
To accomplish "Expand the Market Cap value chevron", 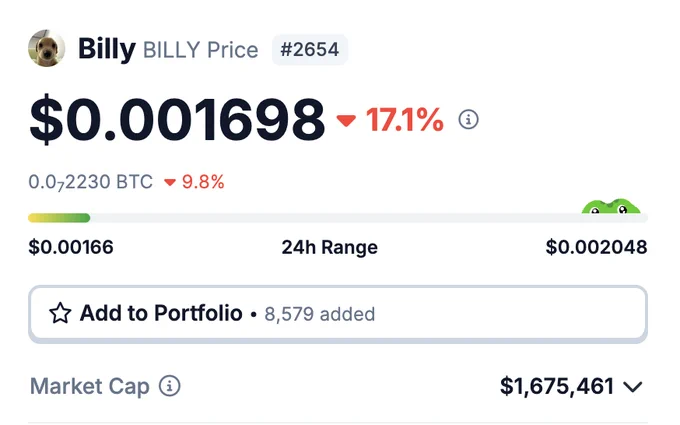I will [x=633, y=386].
